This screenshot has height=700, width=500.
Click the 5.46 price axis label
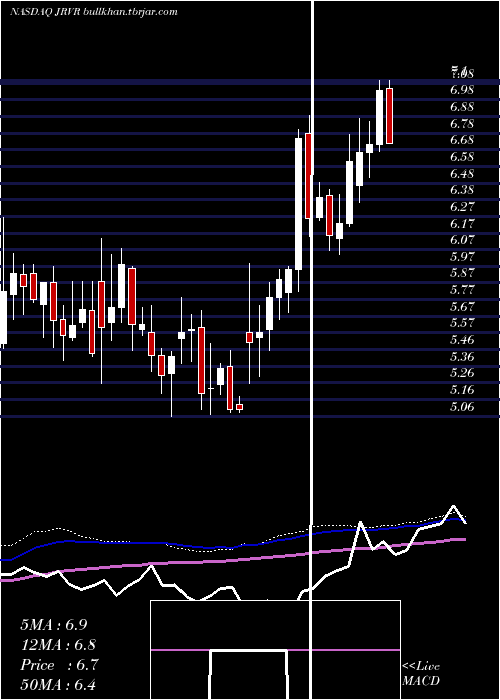coord(462,340)
